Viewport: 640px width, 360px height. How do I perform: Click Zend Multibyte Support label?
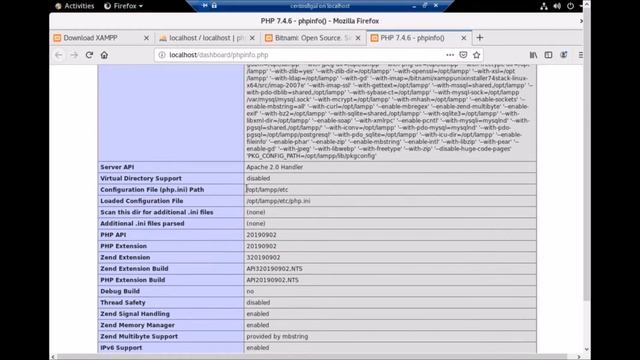[x=139, y=337]
